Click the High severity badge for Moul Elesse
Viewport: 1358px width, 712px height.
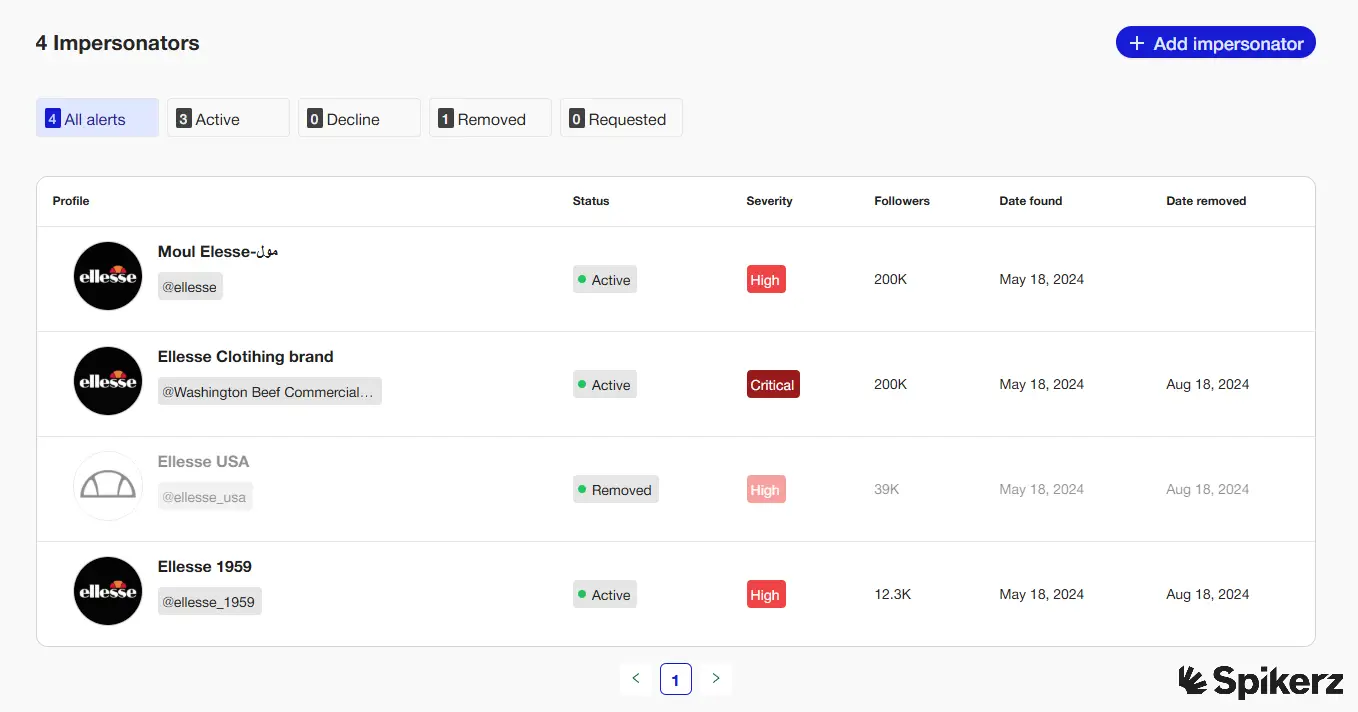point(766,280)
